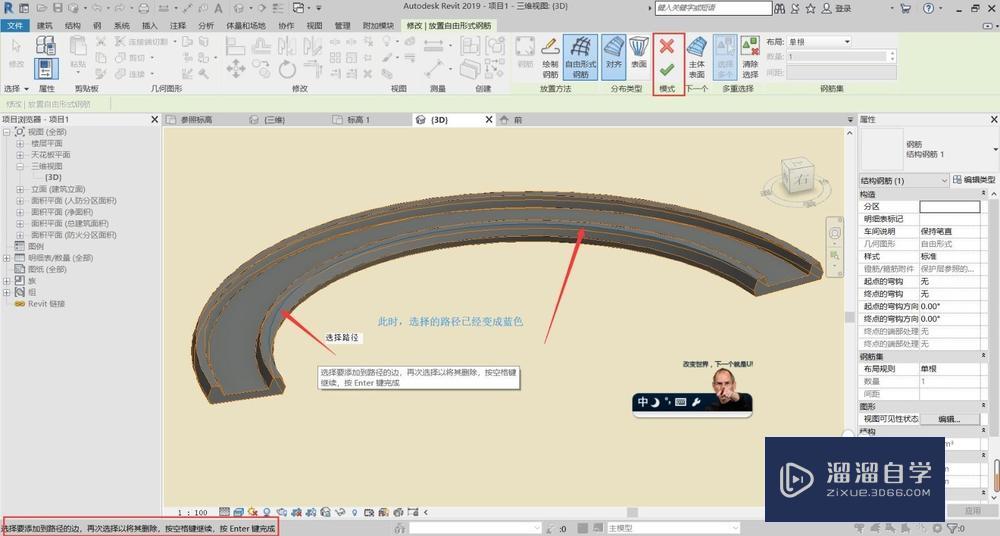Switch to the 管理 ribbon tab
1000x536 pixels.
pos(342,26)
